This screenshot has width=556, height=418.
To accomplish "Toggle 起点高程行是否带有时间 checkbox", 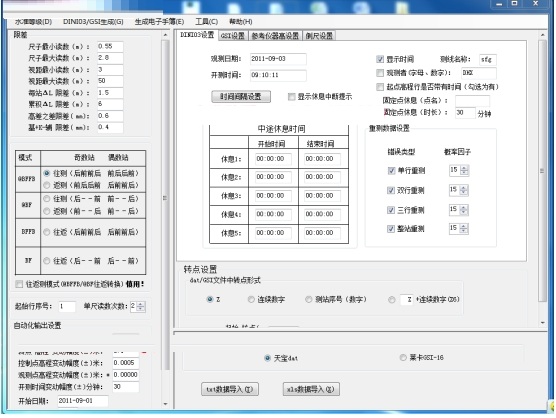I will click(380, 87).
